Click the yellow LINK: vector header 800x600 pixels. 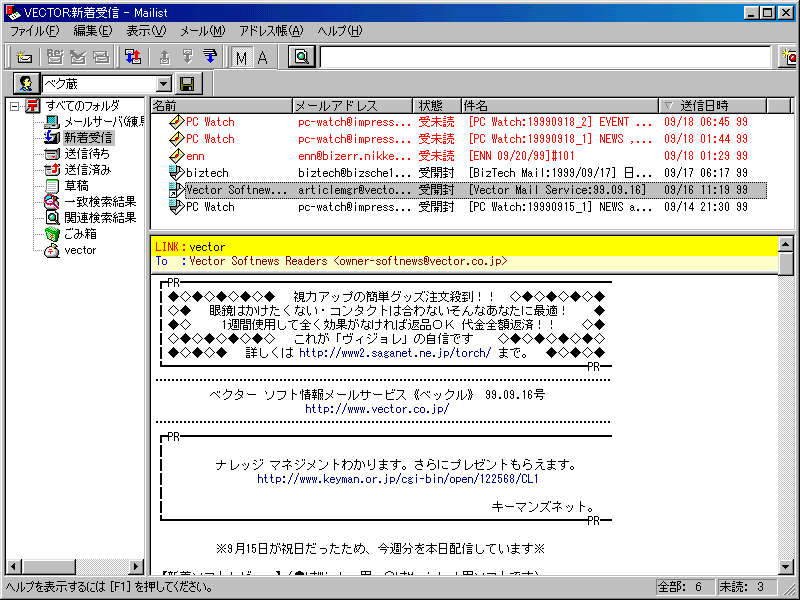coord(464,247)
